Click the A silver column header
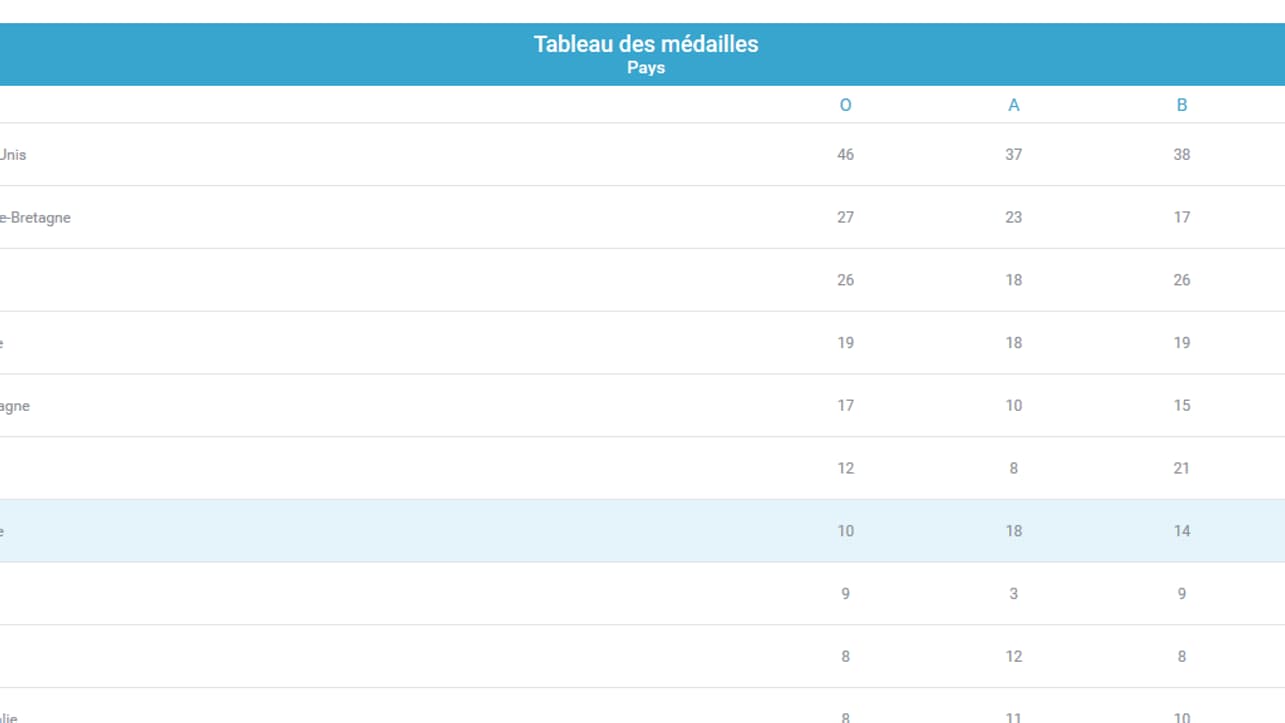 [1013, 105]
